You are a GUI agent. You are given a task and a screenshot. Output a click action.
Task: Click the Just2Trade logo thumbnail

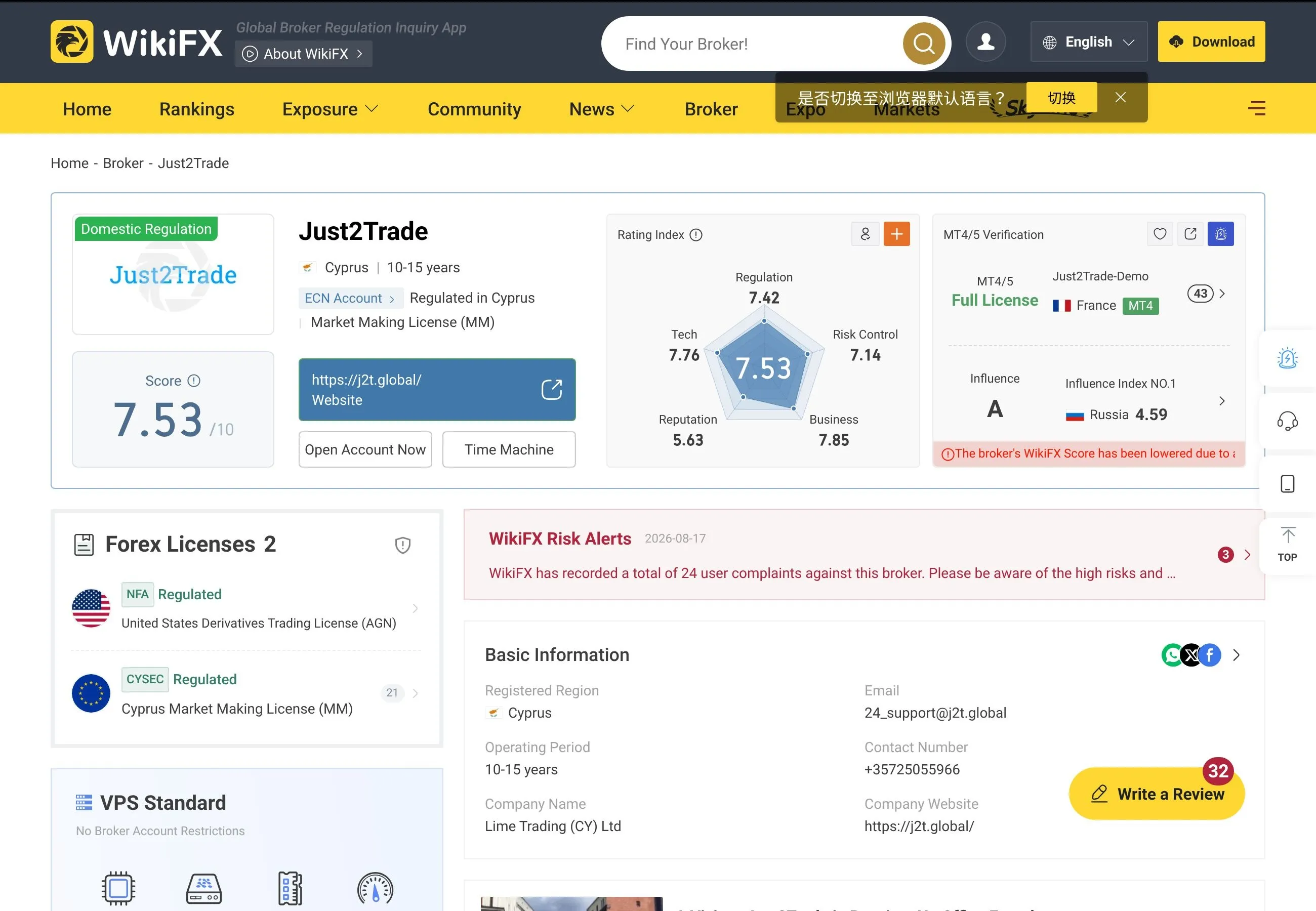[x=173, y=274]
